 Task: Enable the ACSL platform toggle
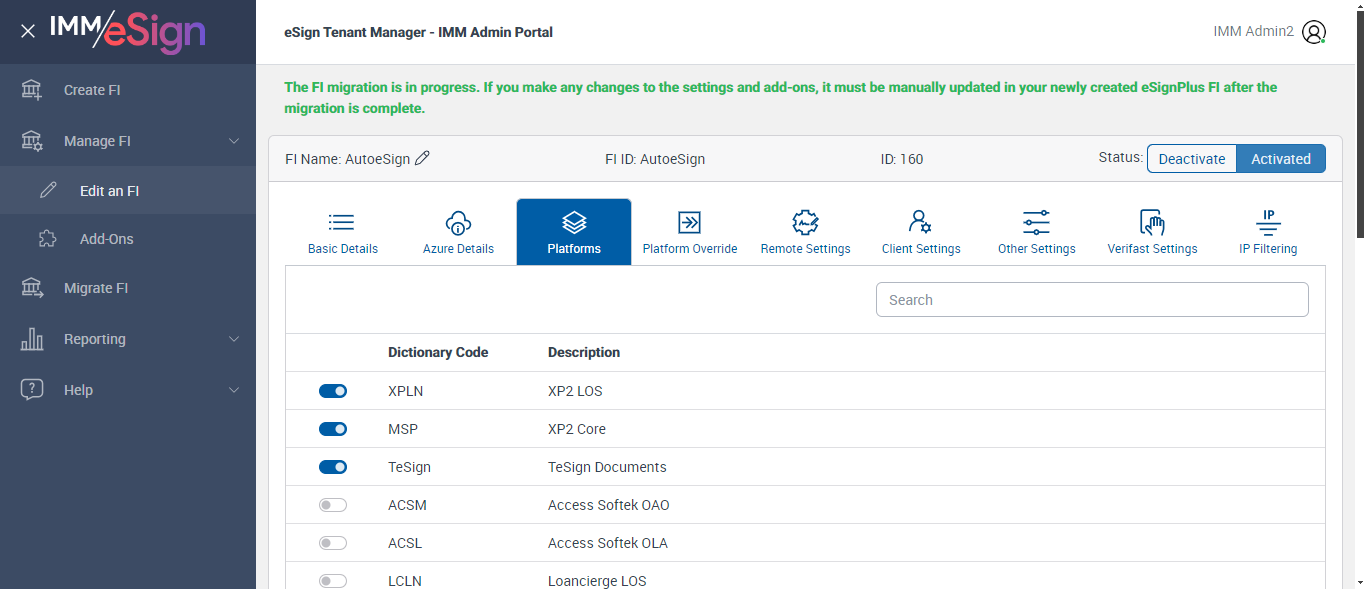click(x=333, y=543)
